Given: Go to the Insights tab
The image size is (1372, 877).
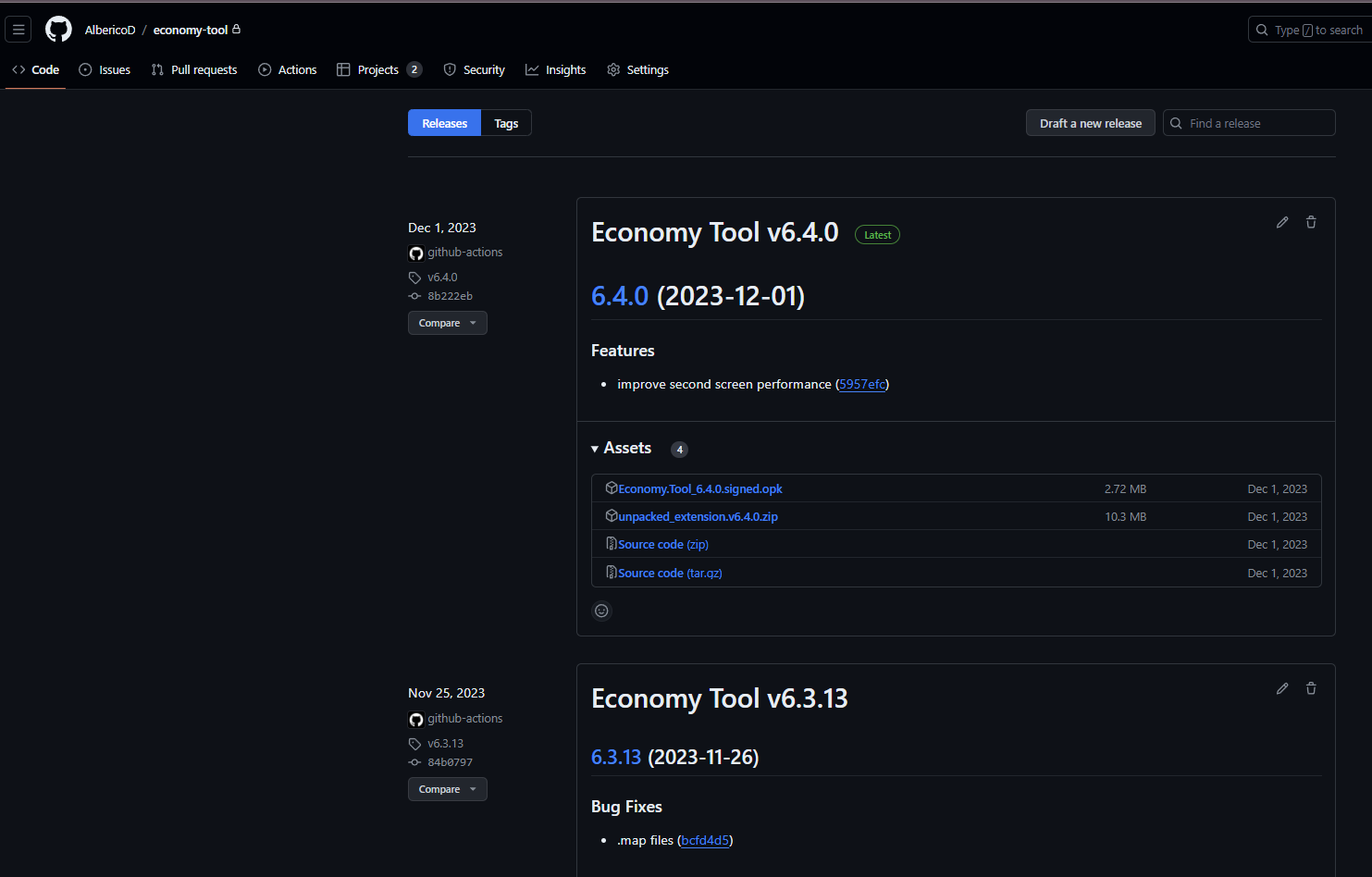Looking at the screenshot, I should tap(556, 69).
